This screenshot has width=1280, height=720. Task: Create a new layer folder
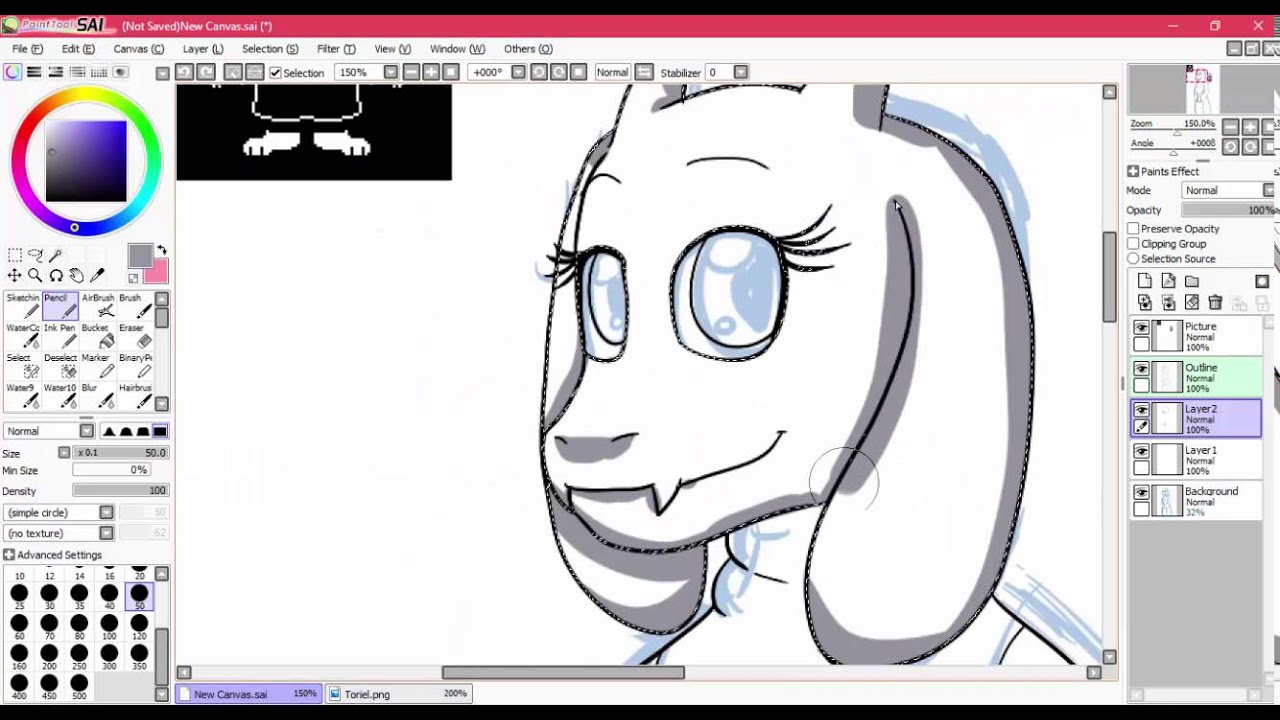pos(1192,281)
